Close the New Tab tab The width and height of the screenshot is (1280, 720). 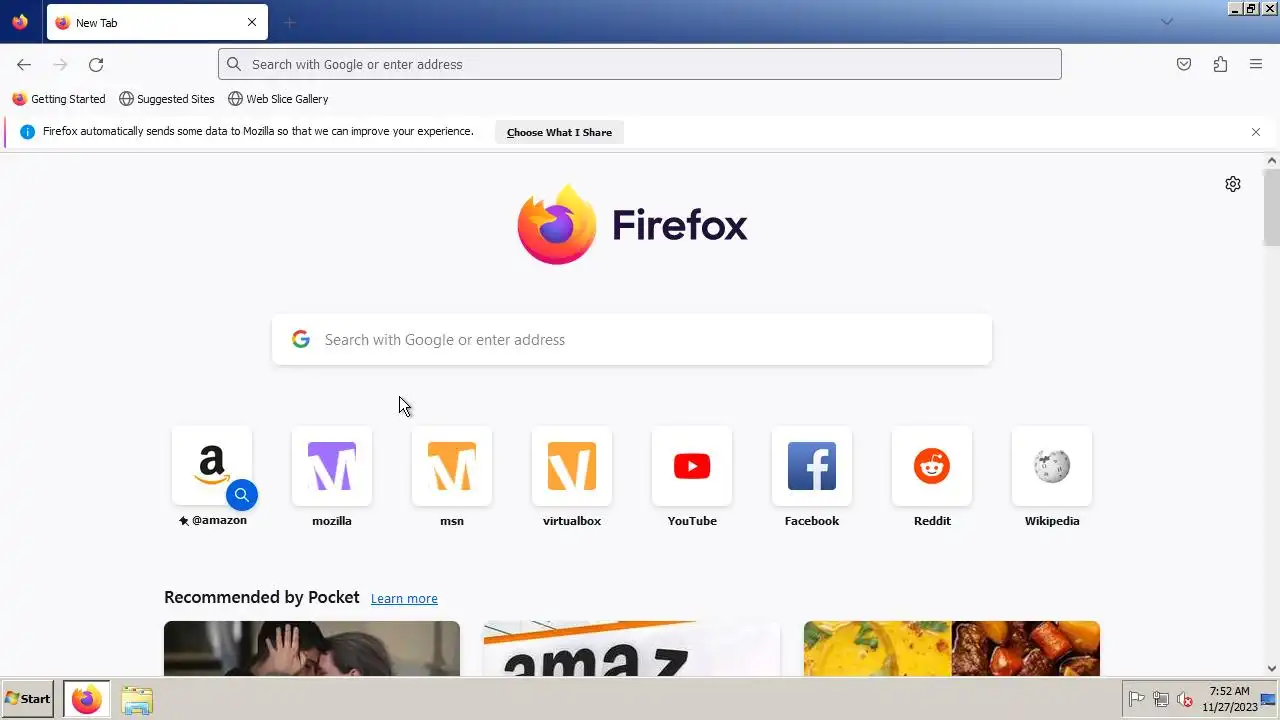(252, 22)
